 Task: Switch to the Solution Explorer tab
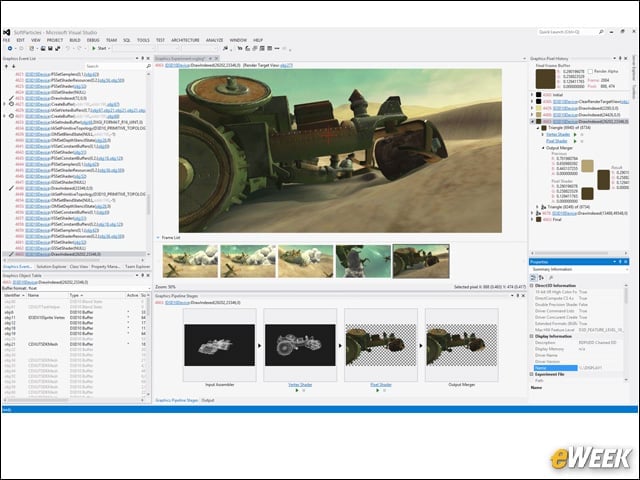(51, 267)
